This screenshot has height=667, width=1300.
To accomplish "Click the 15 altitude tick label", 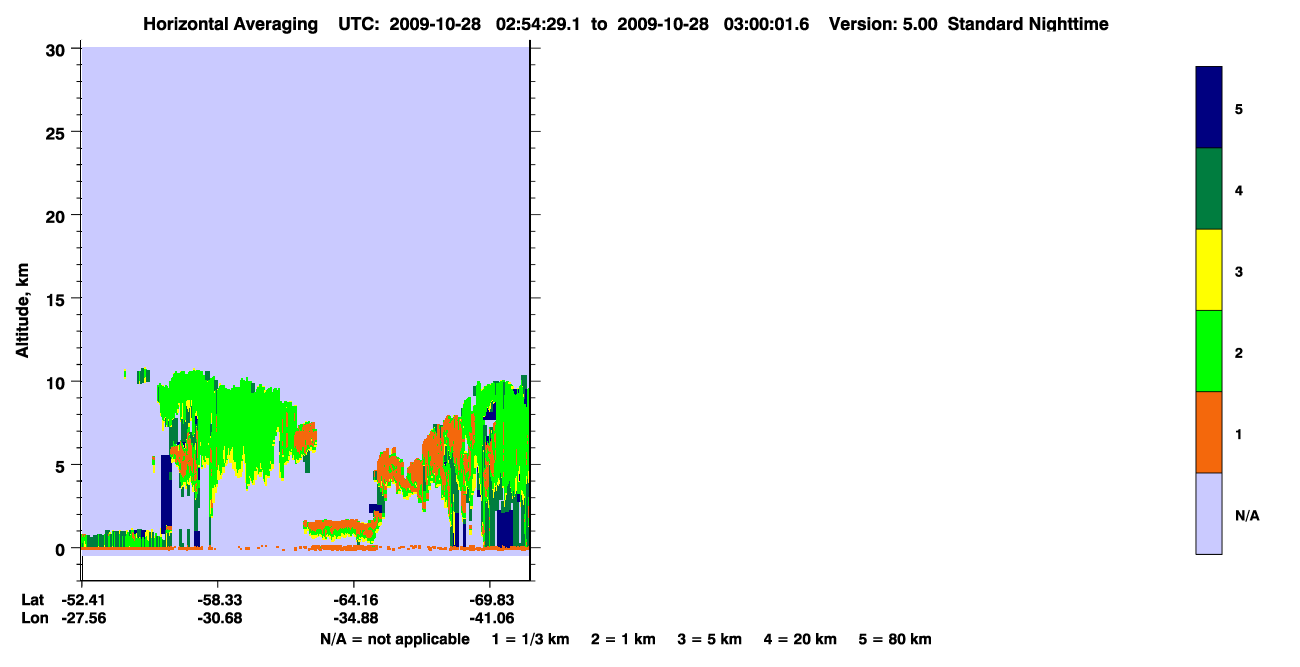I will tap(57, 299).
